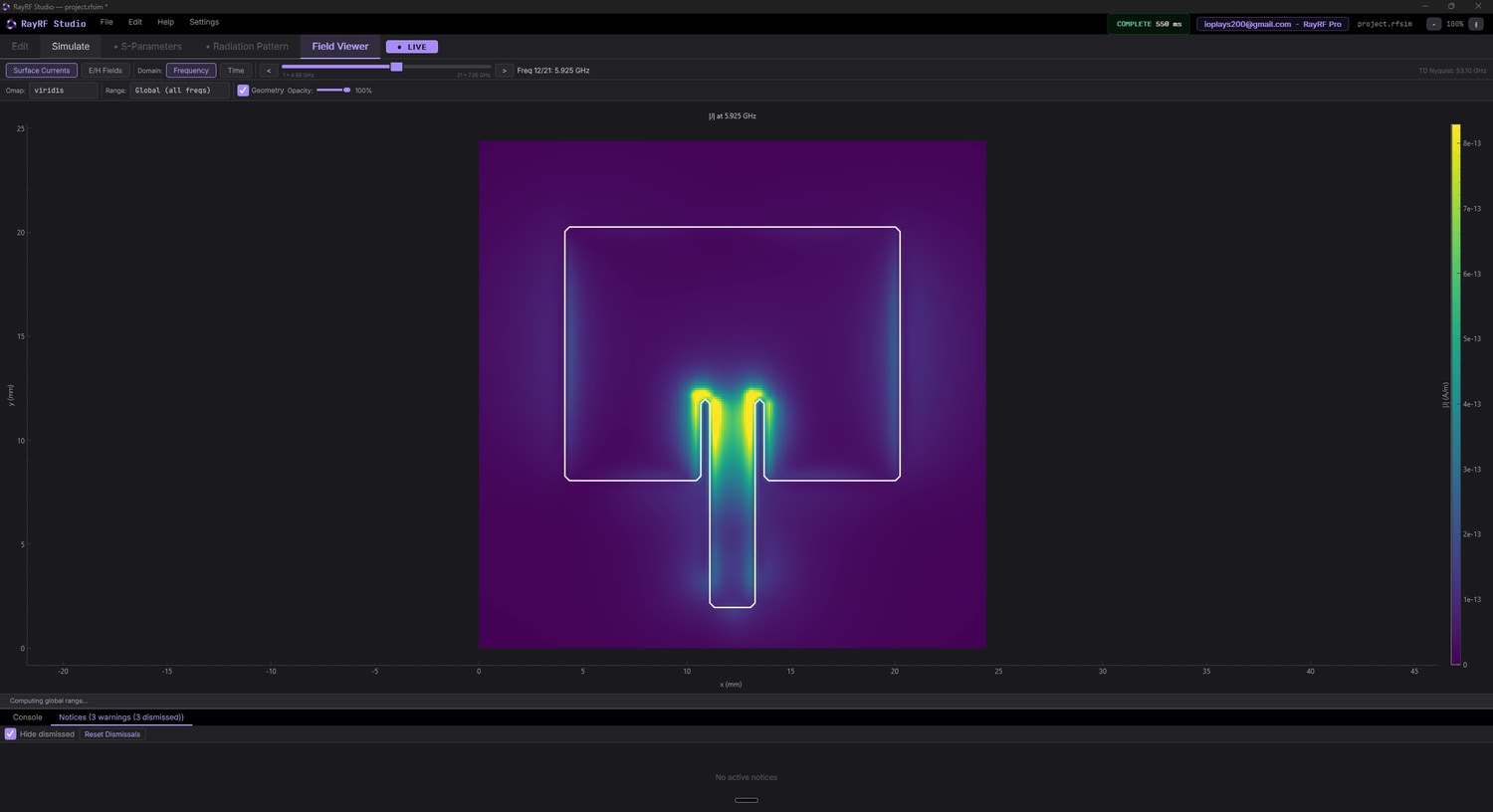
Task: Click the Reset Dismissals button
Action: (112, 734)
